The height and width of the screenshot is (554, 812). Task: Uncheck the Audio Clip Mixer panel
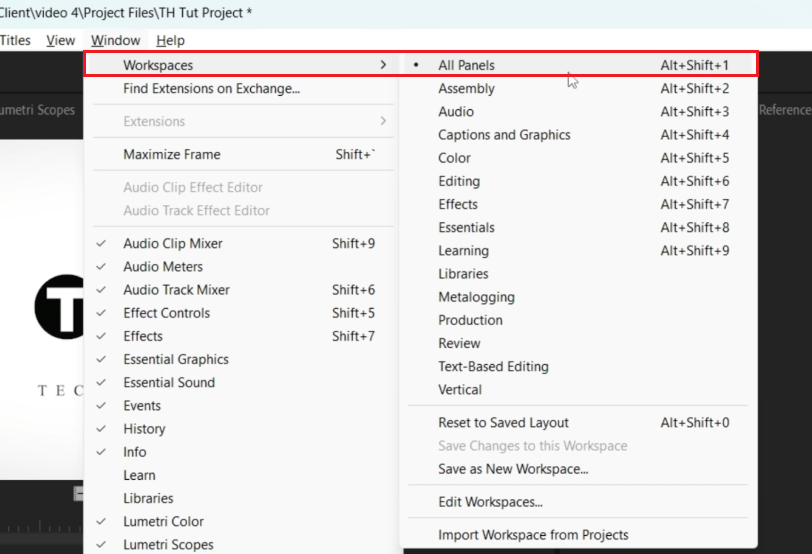tap(172, 243)
